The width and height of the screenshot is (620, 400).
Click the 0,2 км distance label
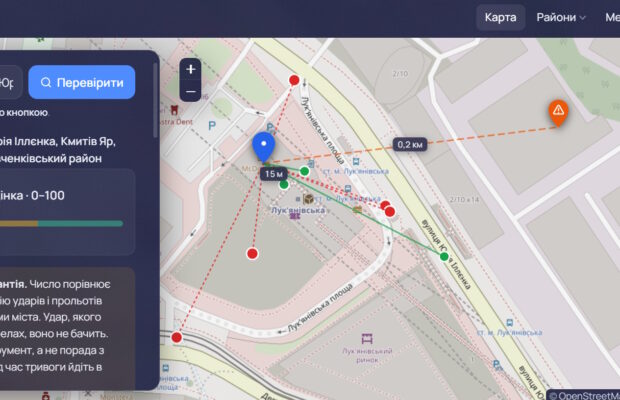[410, 145]
